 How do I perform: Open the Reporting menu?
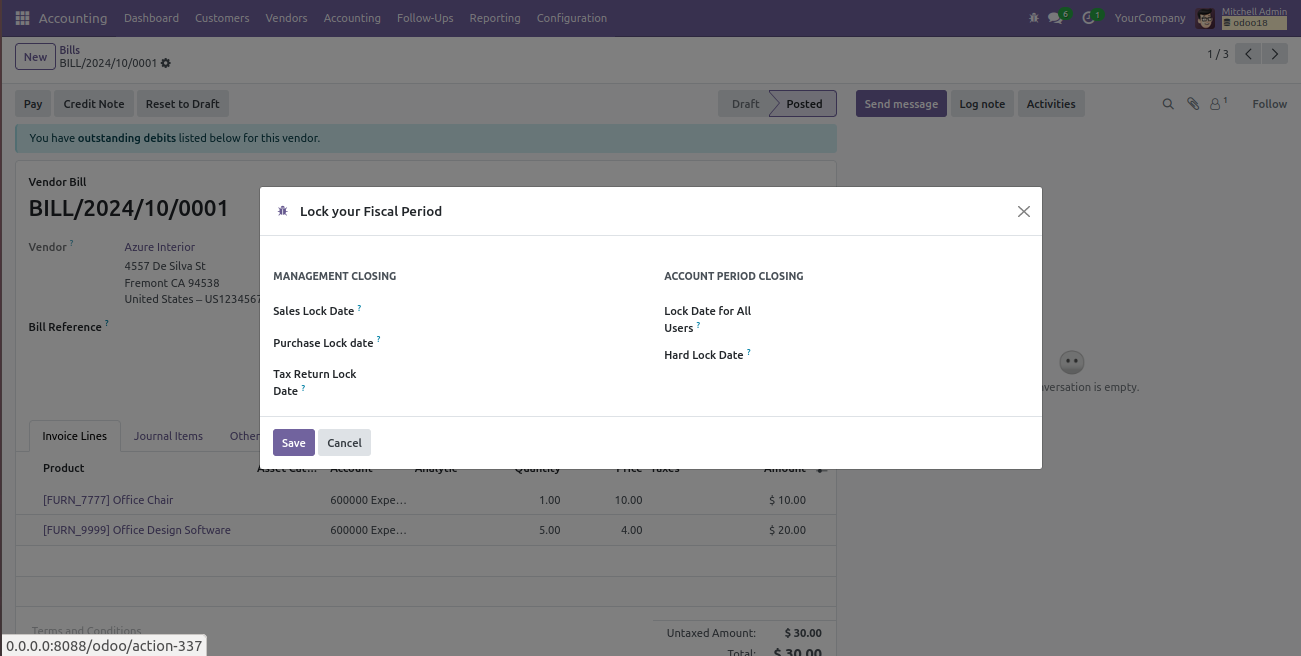click(x=495, y=18)
